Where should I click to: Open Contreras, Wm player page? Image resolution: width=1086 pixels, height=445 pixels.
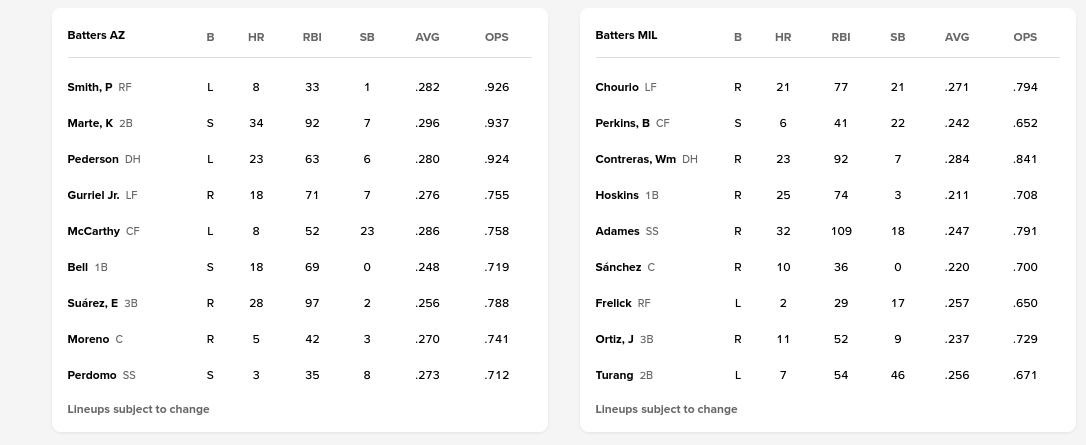[x=635, y=159]
